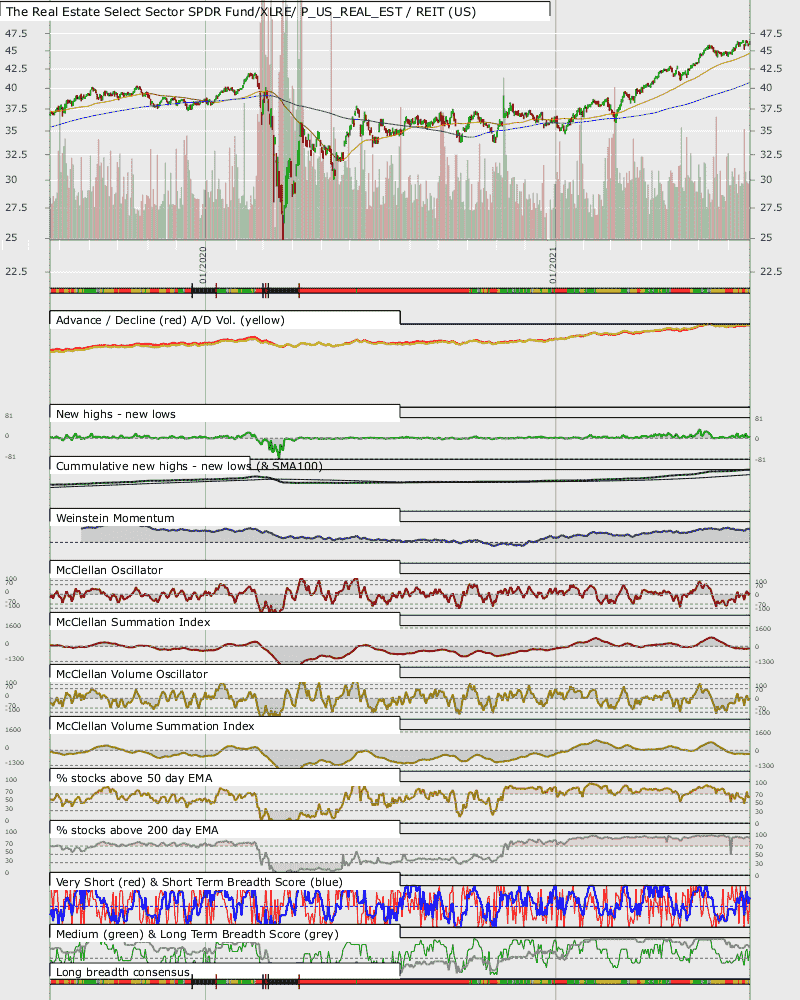The image size is (800, 1000).
Task: Select McClellan Volume Summation Index label
Action: coord(155,726)
